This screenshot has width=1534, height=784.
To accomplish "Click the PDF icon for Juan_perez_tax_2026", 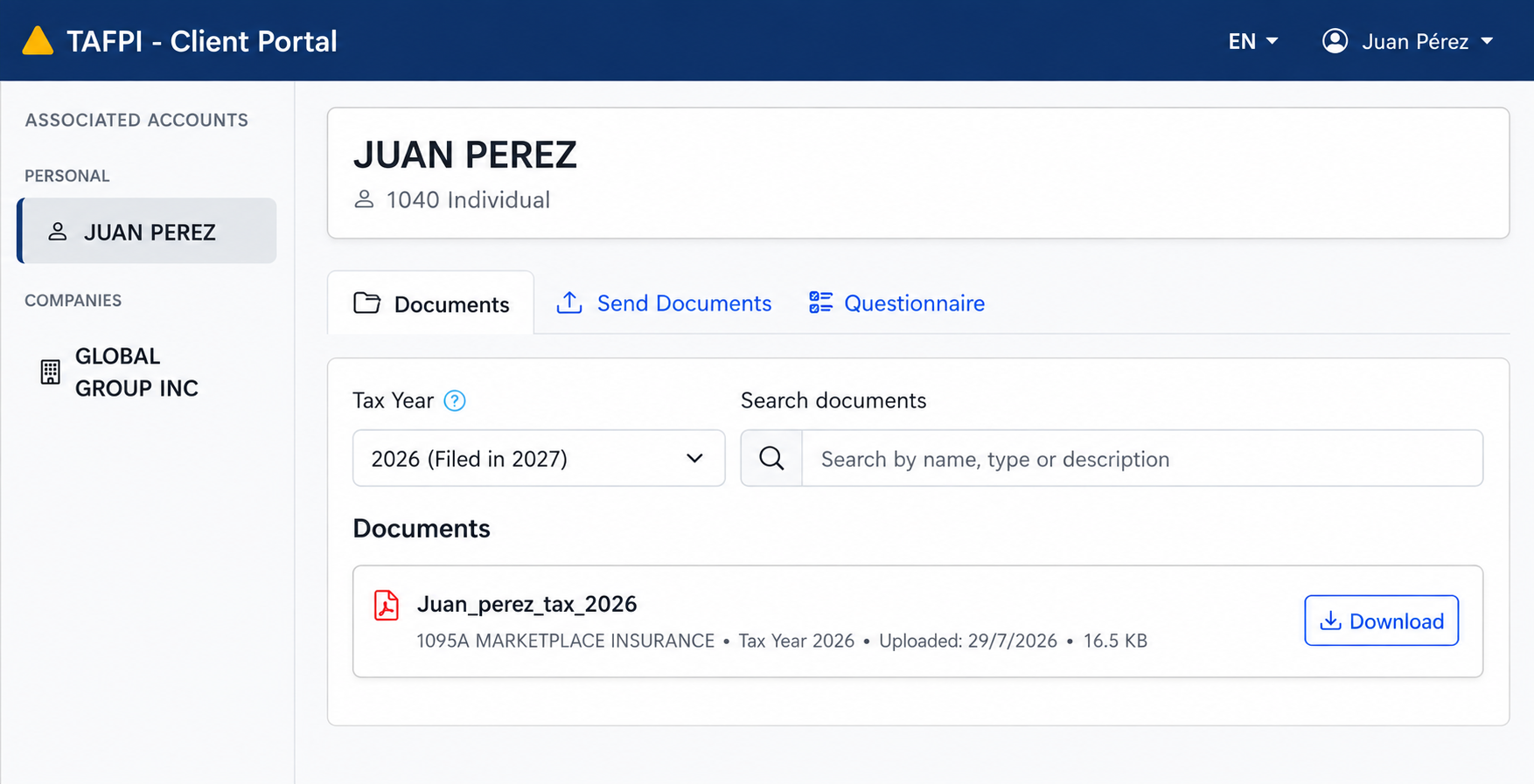I will pos(386,605).
